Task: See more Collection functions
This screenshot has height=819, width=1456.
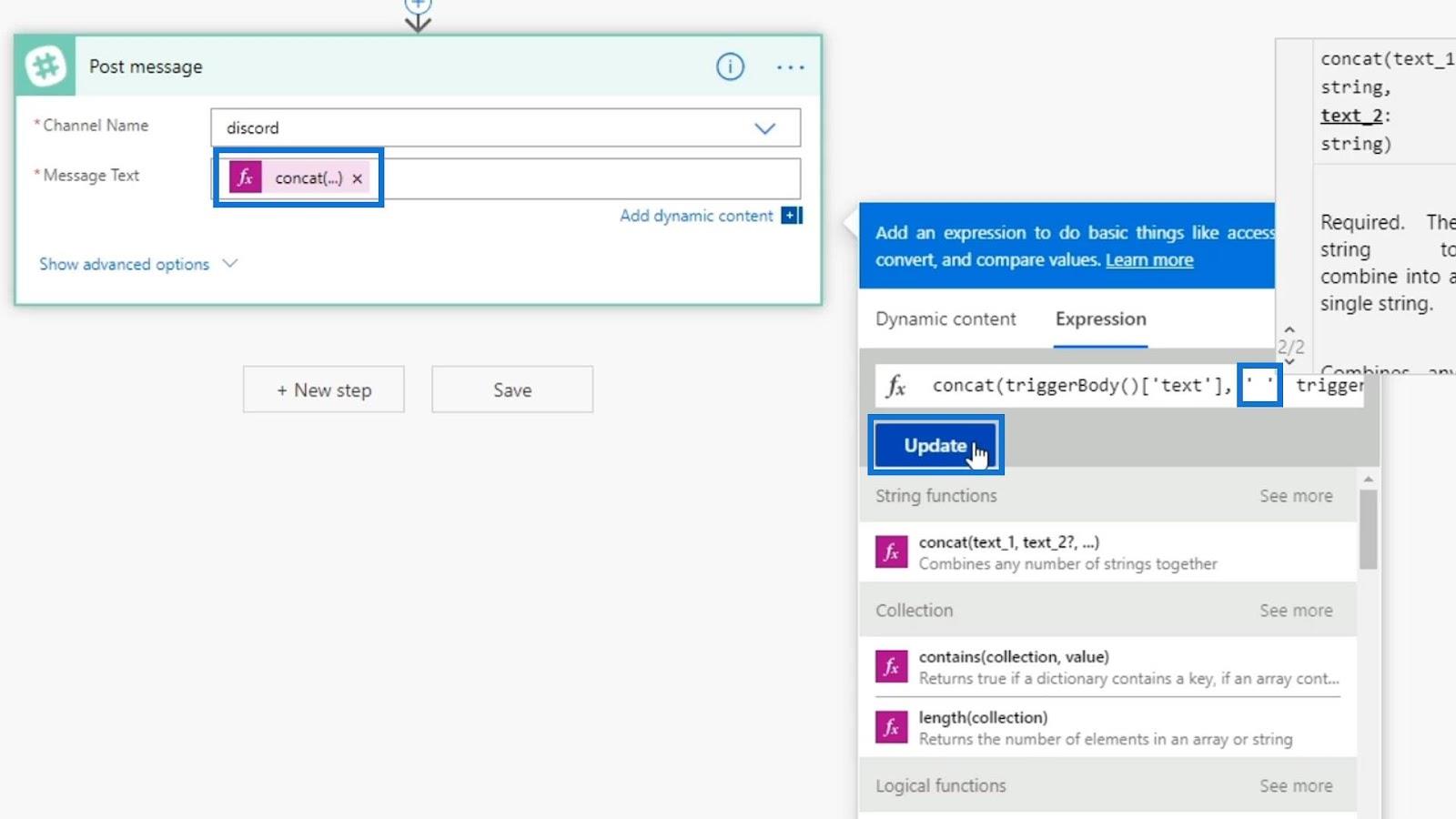Action: tap(1296, 611)
